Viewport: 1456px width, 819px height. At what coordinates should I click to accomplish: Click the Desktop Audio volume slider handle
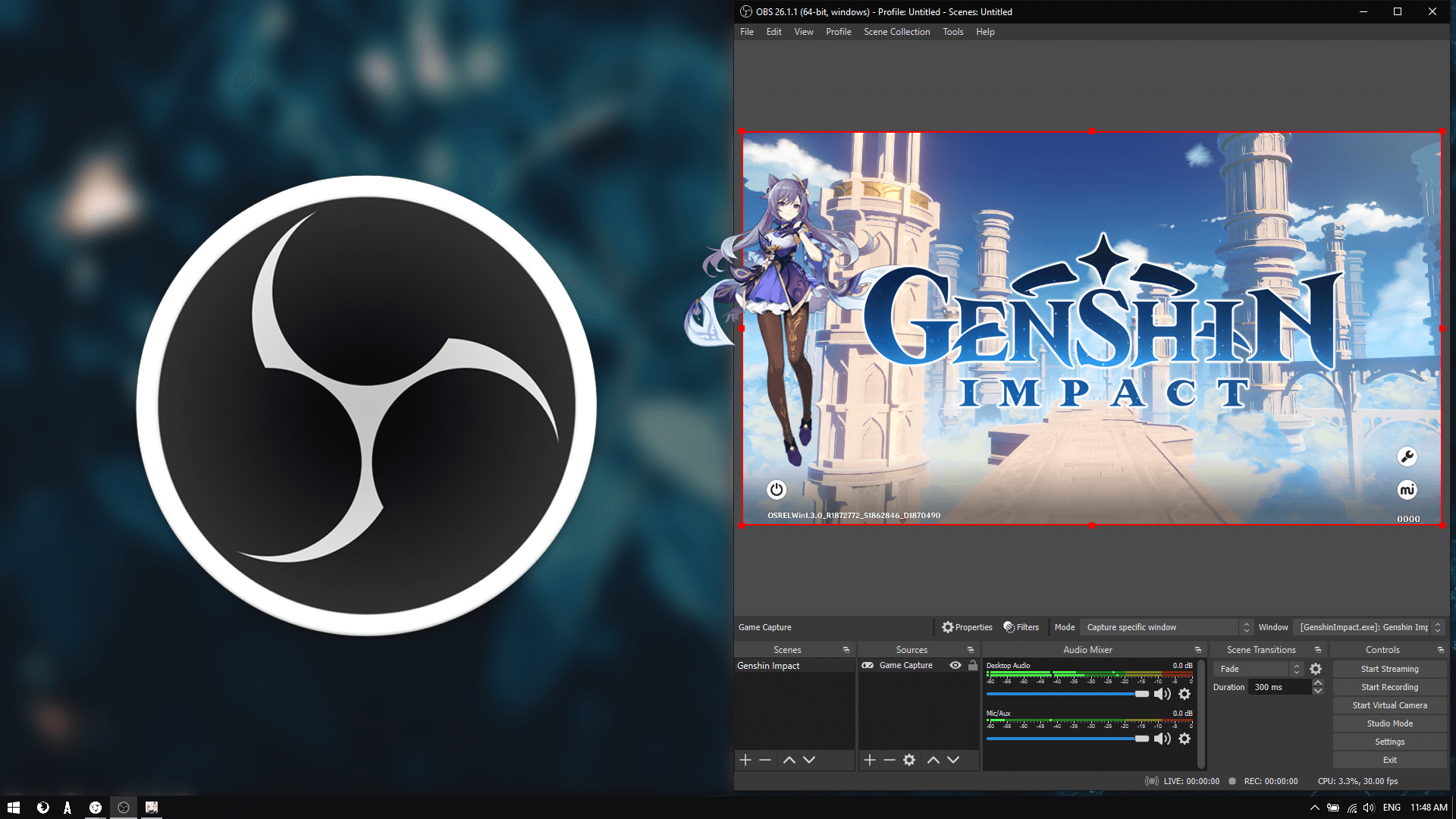coord(1142,694)
